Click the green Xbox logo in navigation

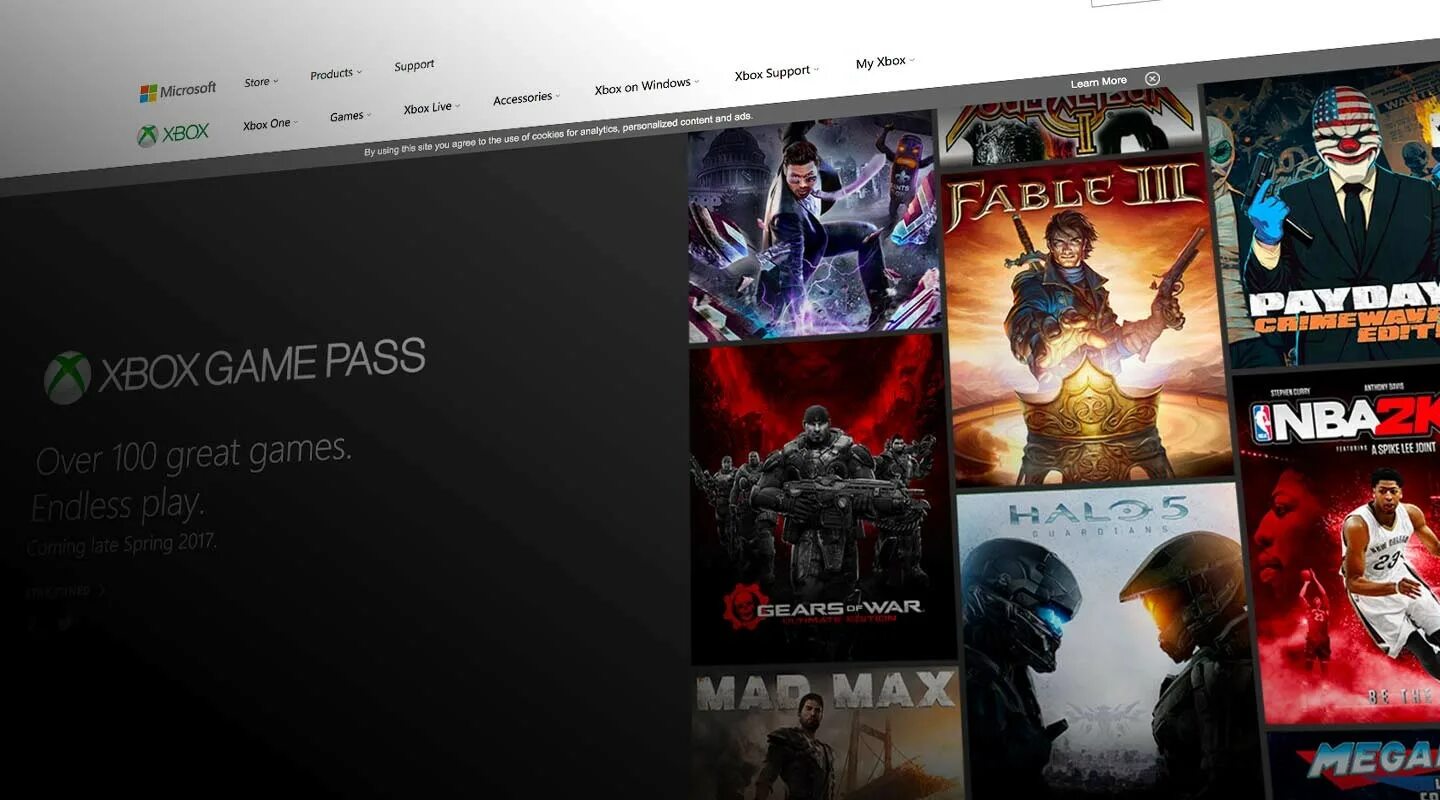point(173,134)
